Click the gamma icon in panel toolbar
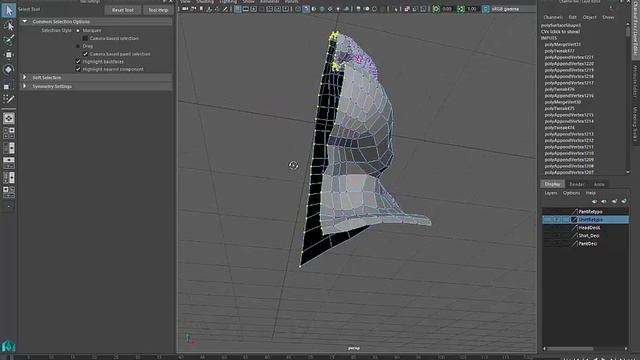Screen dimensions: 640x360 pos(460,9)
